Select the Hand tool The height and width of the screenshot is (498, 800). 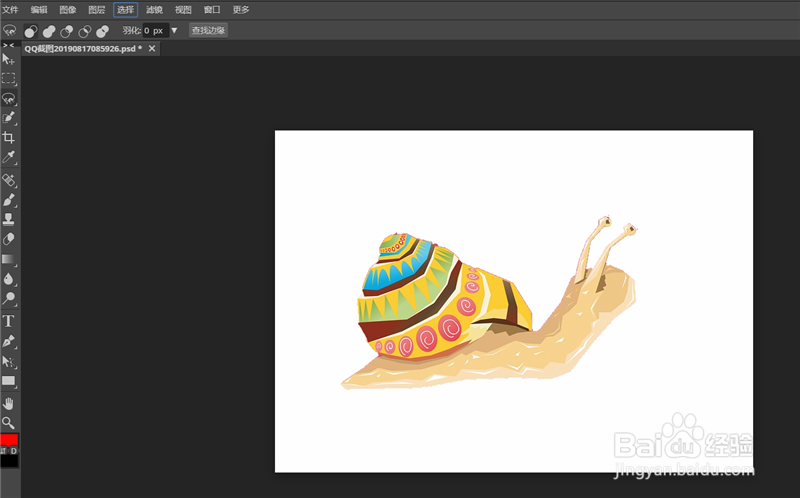pos(9,404)
